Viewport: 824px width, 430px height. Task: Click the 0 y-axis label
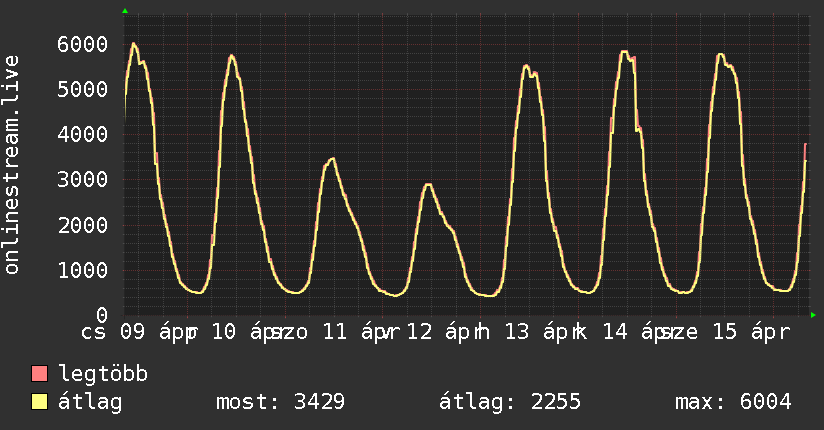102,315
